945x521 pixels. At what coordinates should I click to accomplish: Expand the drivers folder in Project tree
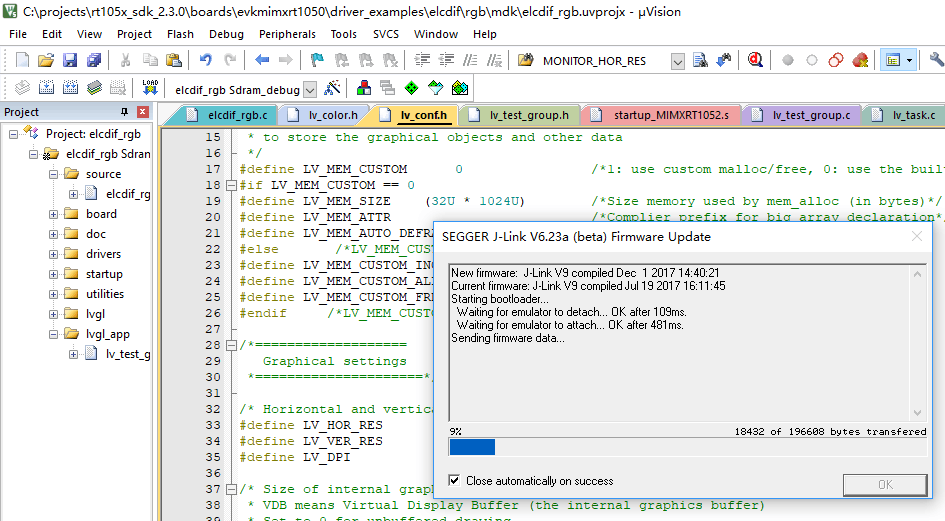[x=54, y=254]
